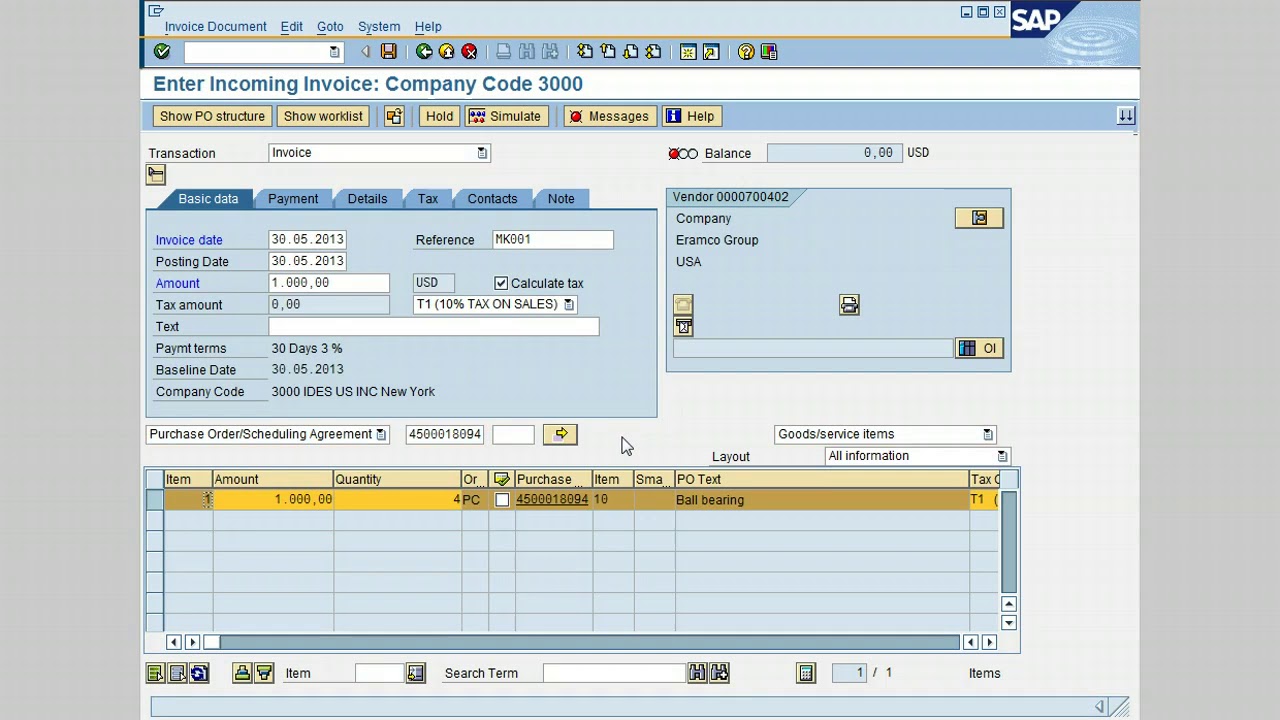Click the Find binoculars icon in top toolbar
The height and width of the screenshot is (720, 1280).
[527, 52]
